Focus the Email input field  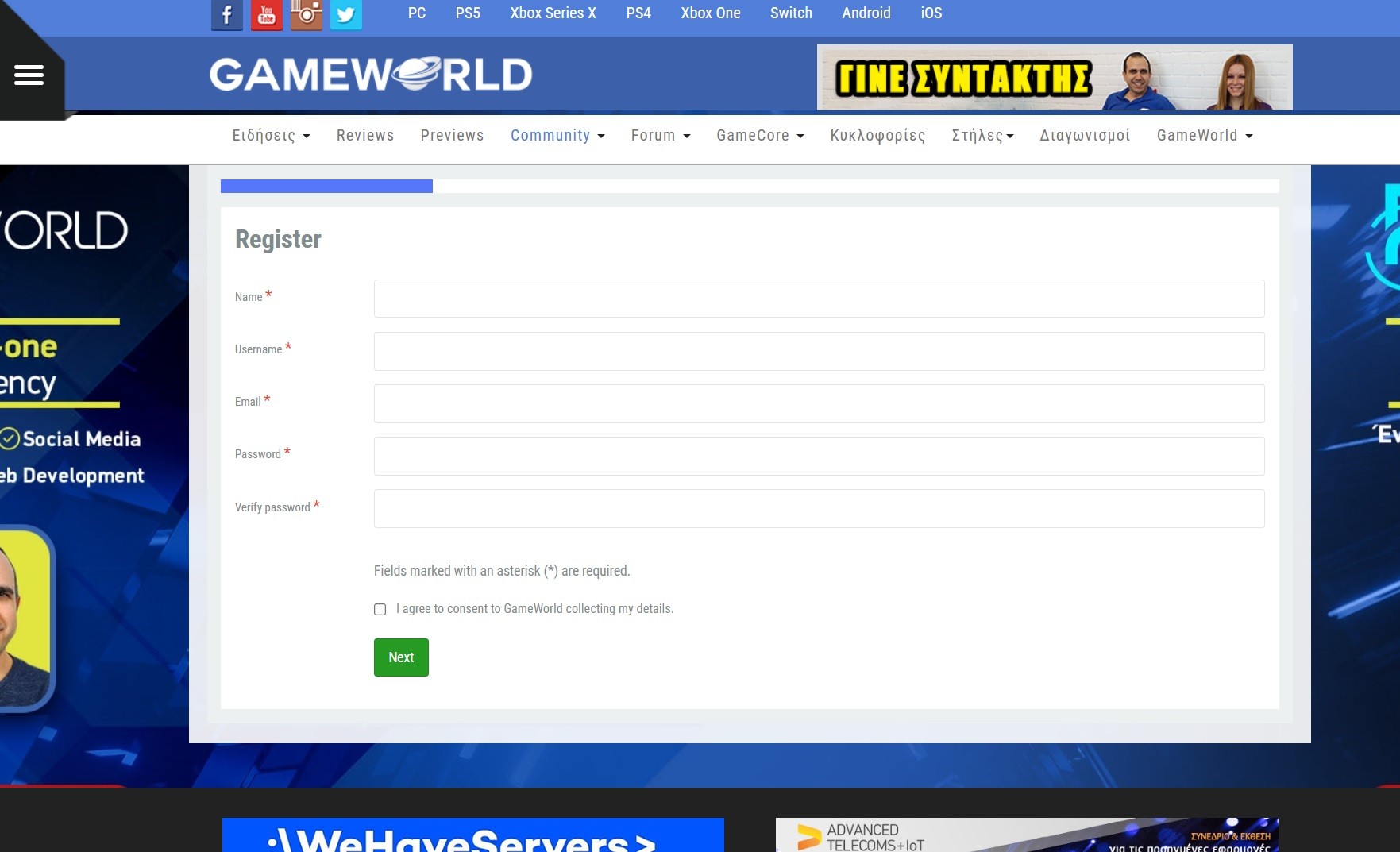tap(819, 403)
